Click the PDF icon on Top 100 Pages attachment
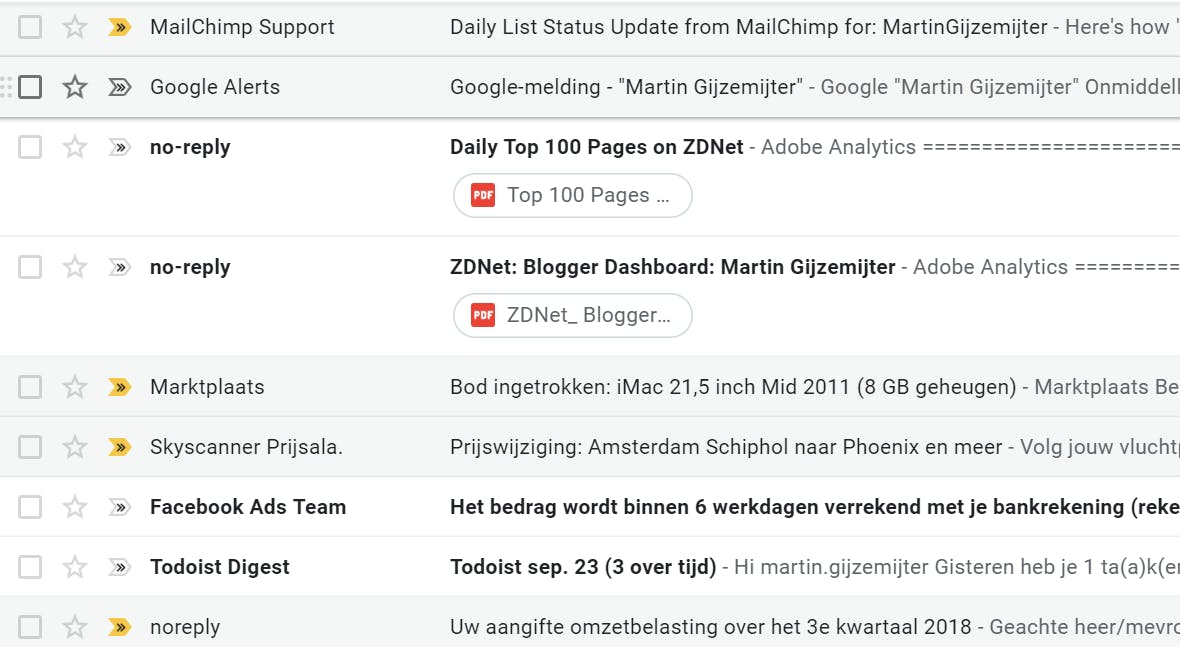 [483, 195]
